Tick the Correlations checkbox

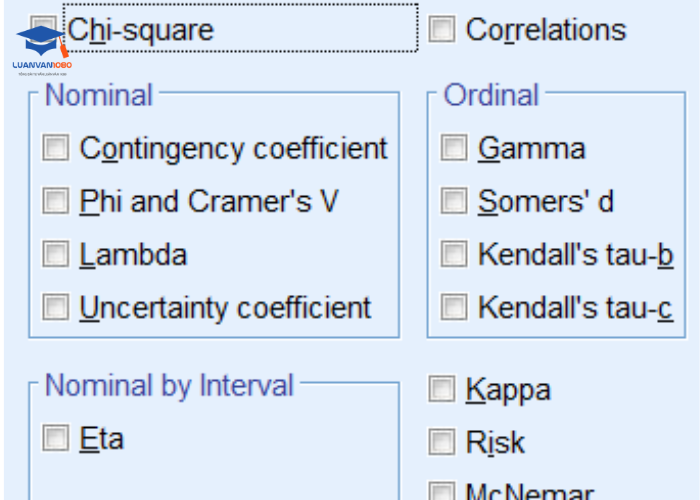click(441, 29)
